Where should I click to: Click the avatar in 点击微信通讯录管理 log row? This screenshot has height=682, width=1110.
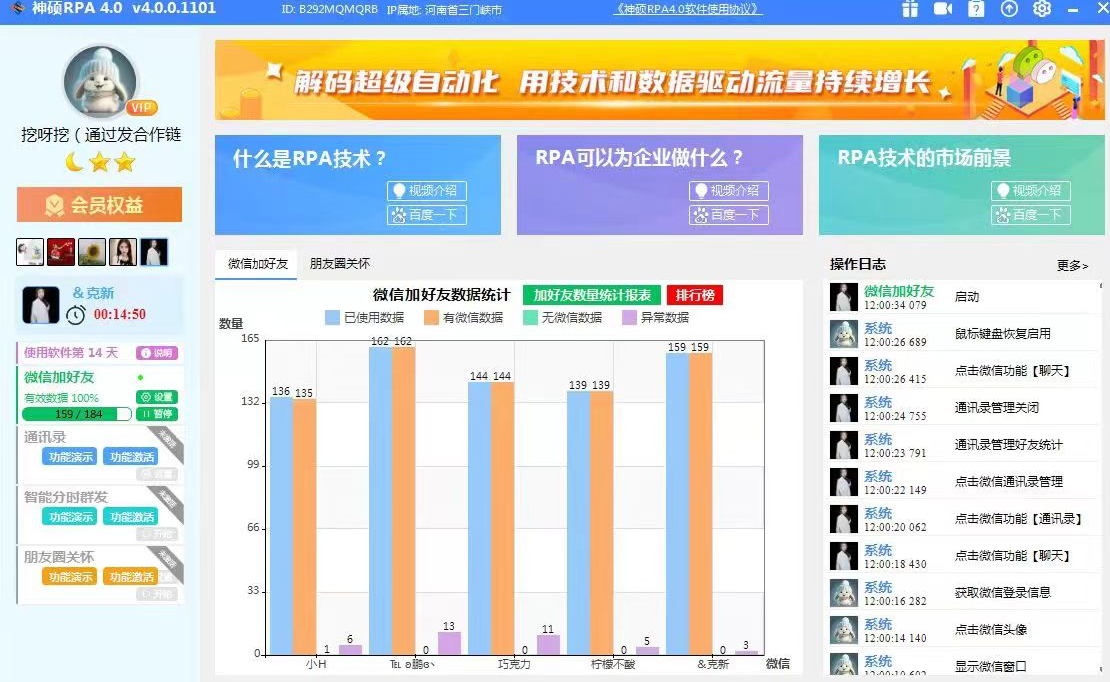[x=844, y=482]
